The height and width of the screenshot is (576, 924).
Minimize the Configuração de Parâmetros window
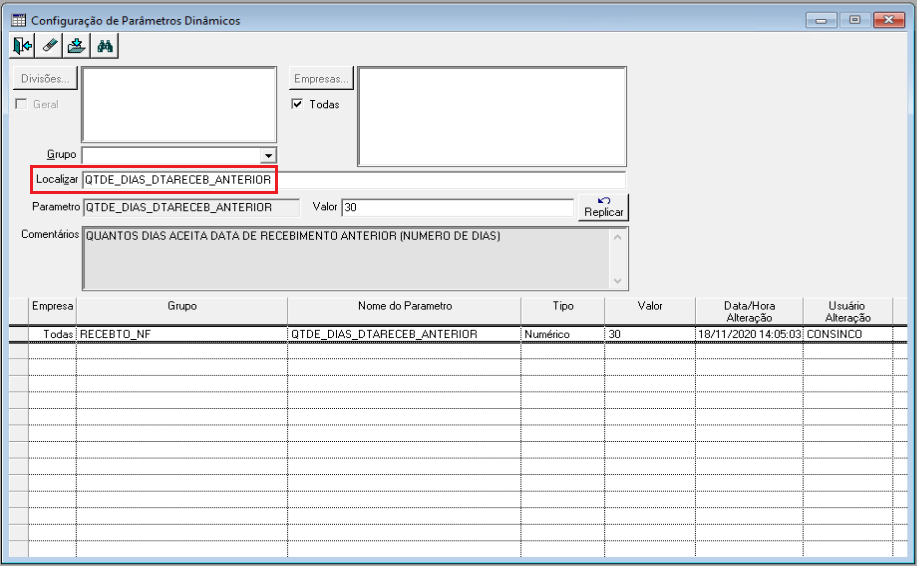(x=821, y=21)
